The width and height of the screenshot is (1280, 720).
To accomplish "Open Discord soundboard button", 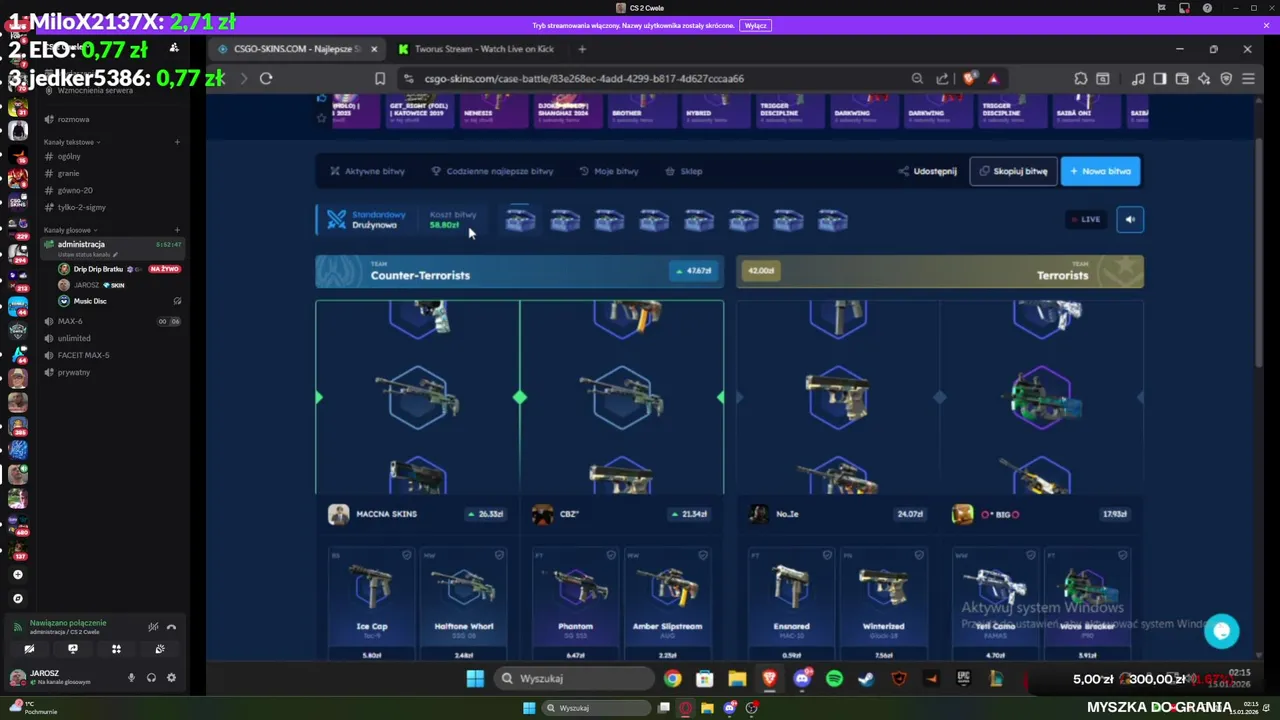I will [x=160, y=649].
